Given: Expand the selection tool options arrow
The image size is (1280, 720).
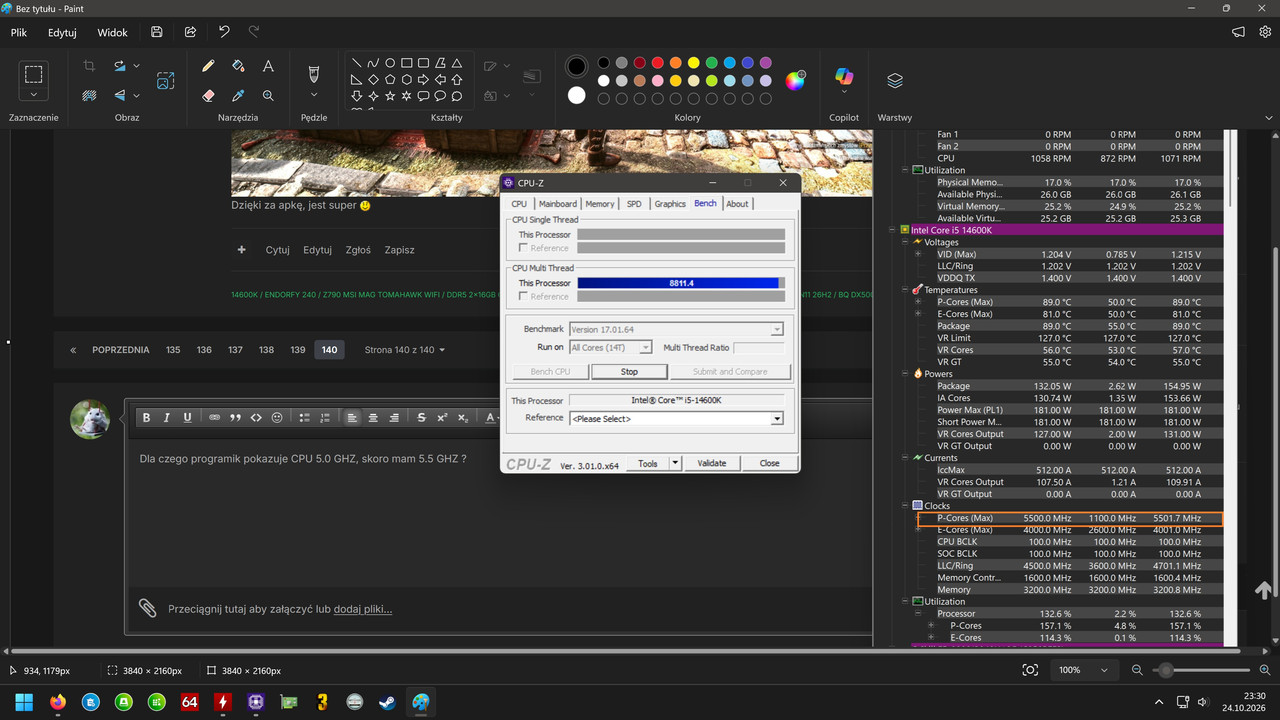Looking at the screenshot, I should (x=34, y=95).
